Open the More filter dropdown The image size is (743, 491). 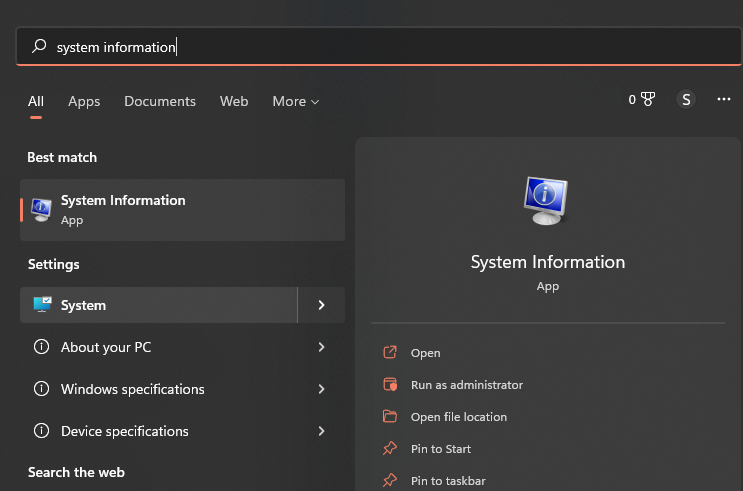click(295, 101)
